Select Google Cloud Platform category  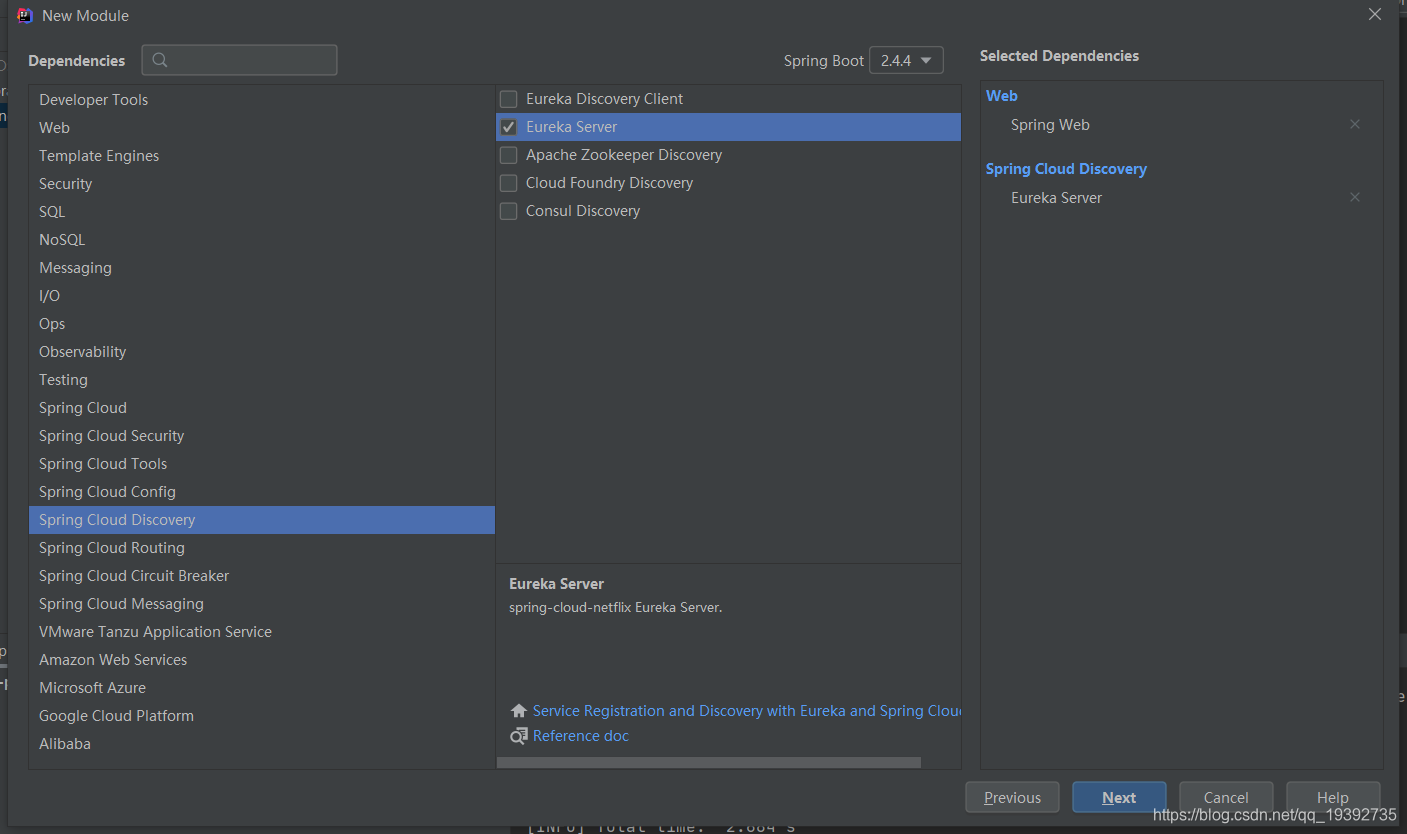click(262, 716)
